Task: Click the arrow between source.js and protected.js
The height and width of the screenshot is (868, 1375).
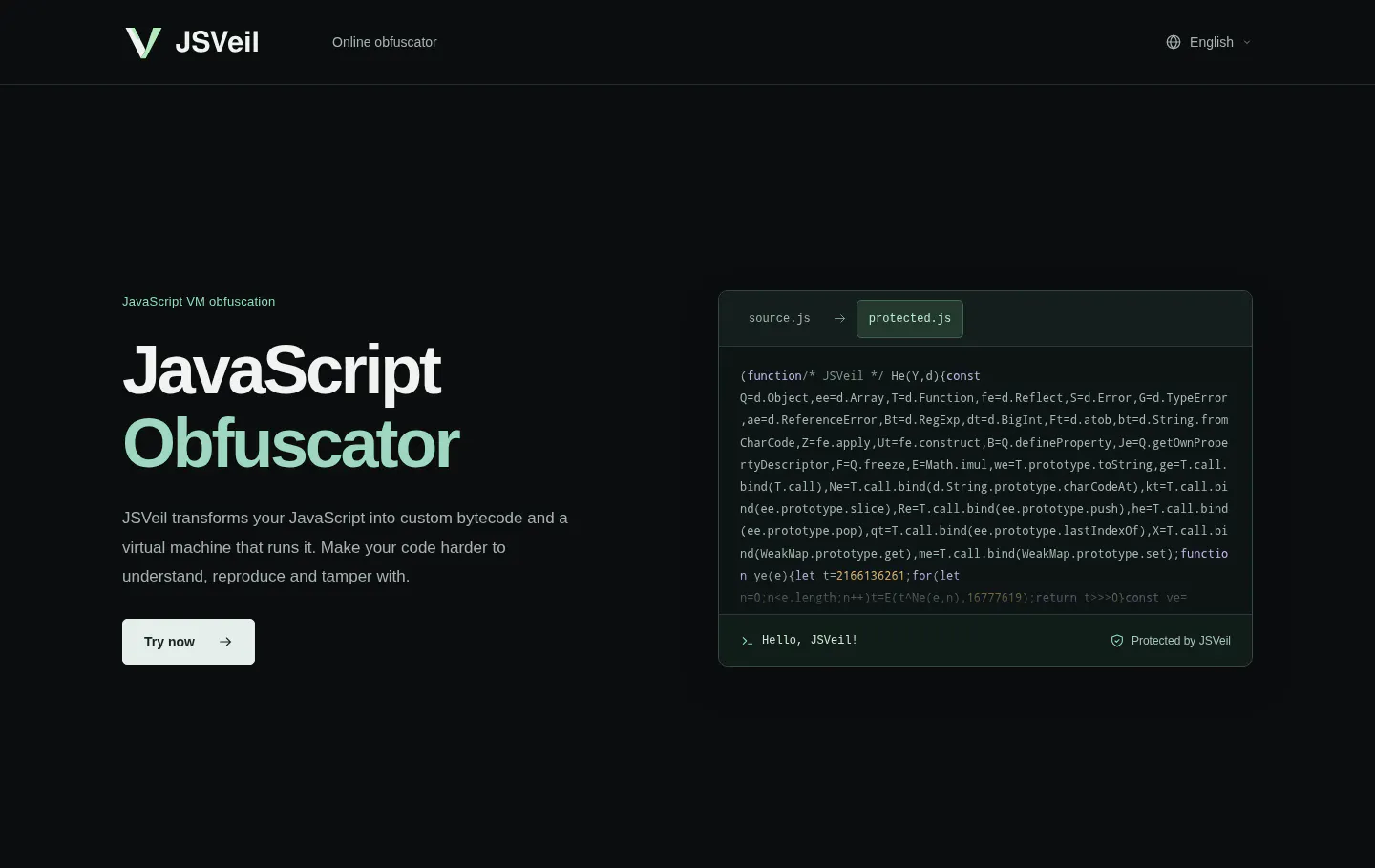Action: coord(839,319)
